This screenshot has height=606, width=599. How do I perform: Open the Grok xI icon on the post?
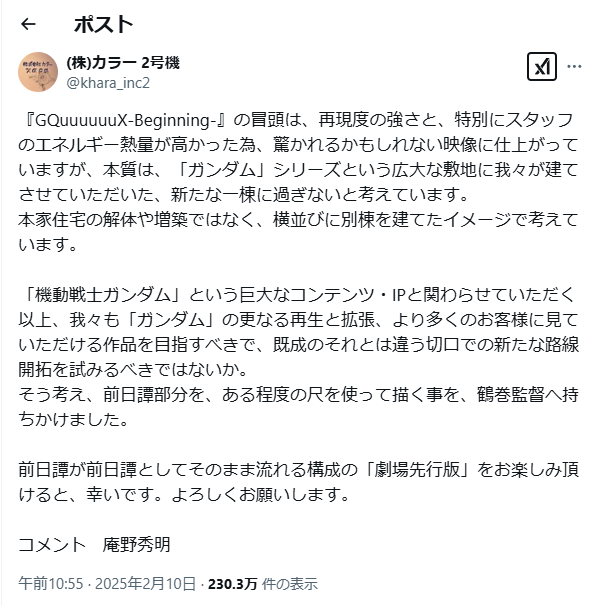(542, 66)
